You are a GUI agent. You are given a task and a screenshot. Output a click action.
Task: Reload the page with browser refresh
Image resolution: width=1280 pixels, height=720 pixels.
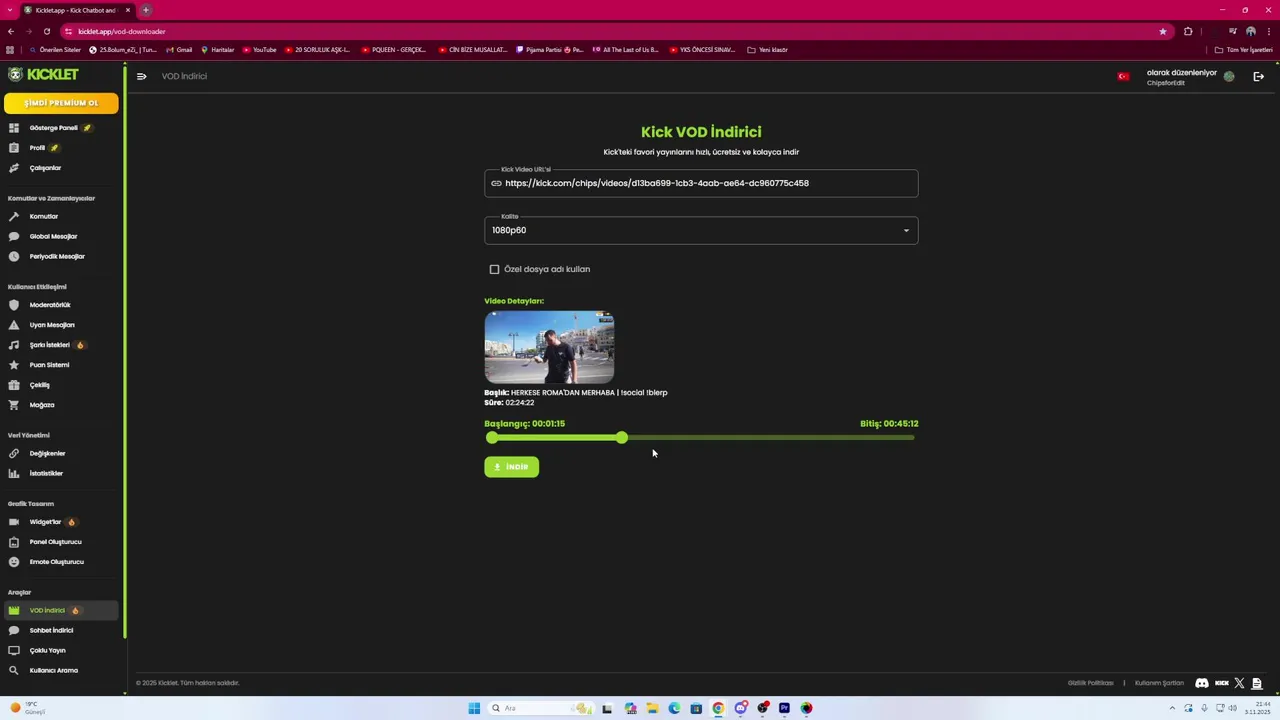click(x=46, y=31)
